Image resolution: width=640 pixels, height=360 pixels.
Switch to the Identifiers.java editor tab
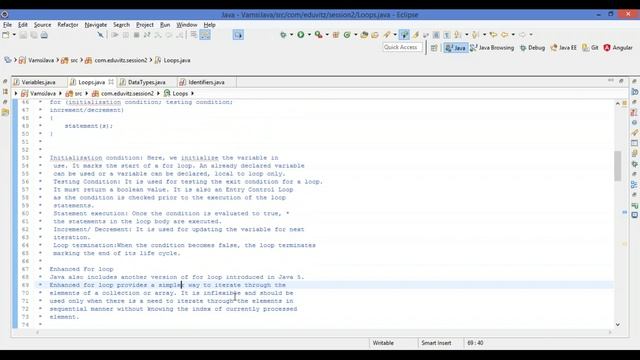(x=207, y=82)
